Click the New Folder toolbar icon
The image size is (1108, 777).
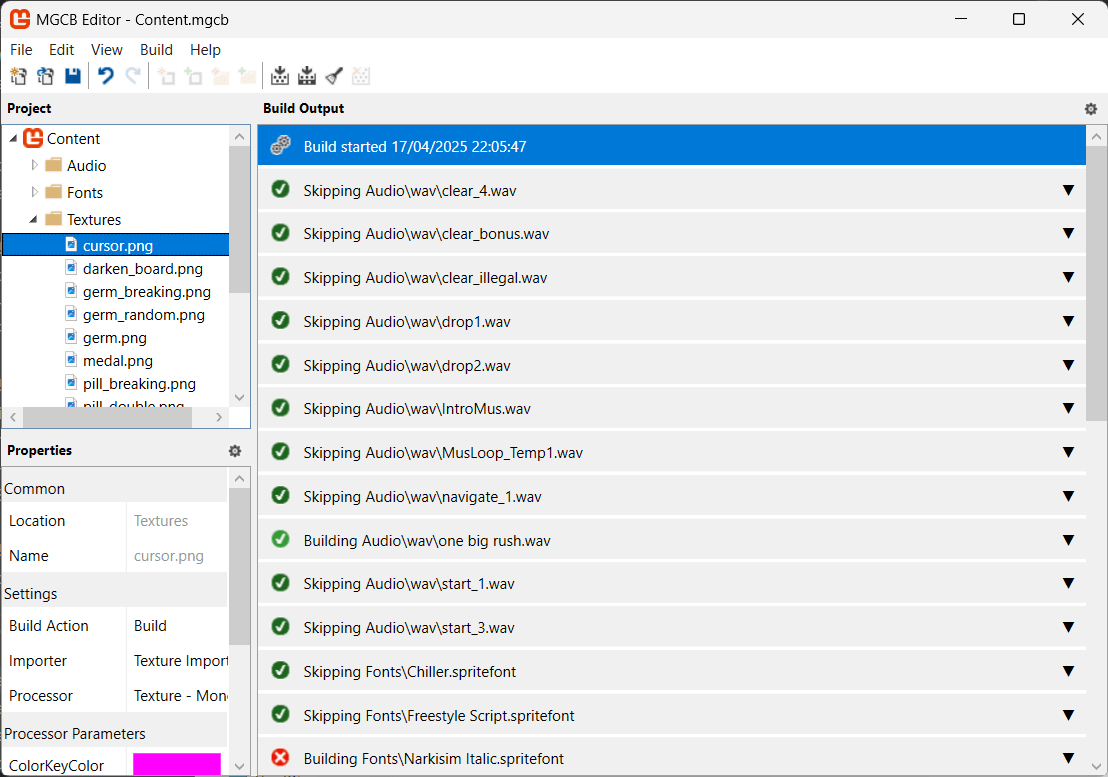pyautogui.click(x=220, y=76)
